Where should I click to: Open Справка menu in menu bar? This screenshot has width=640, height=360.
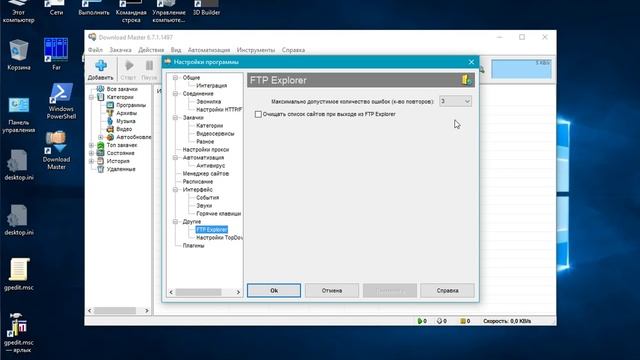(x=293, y=50)
